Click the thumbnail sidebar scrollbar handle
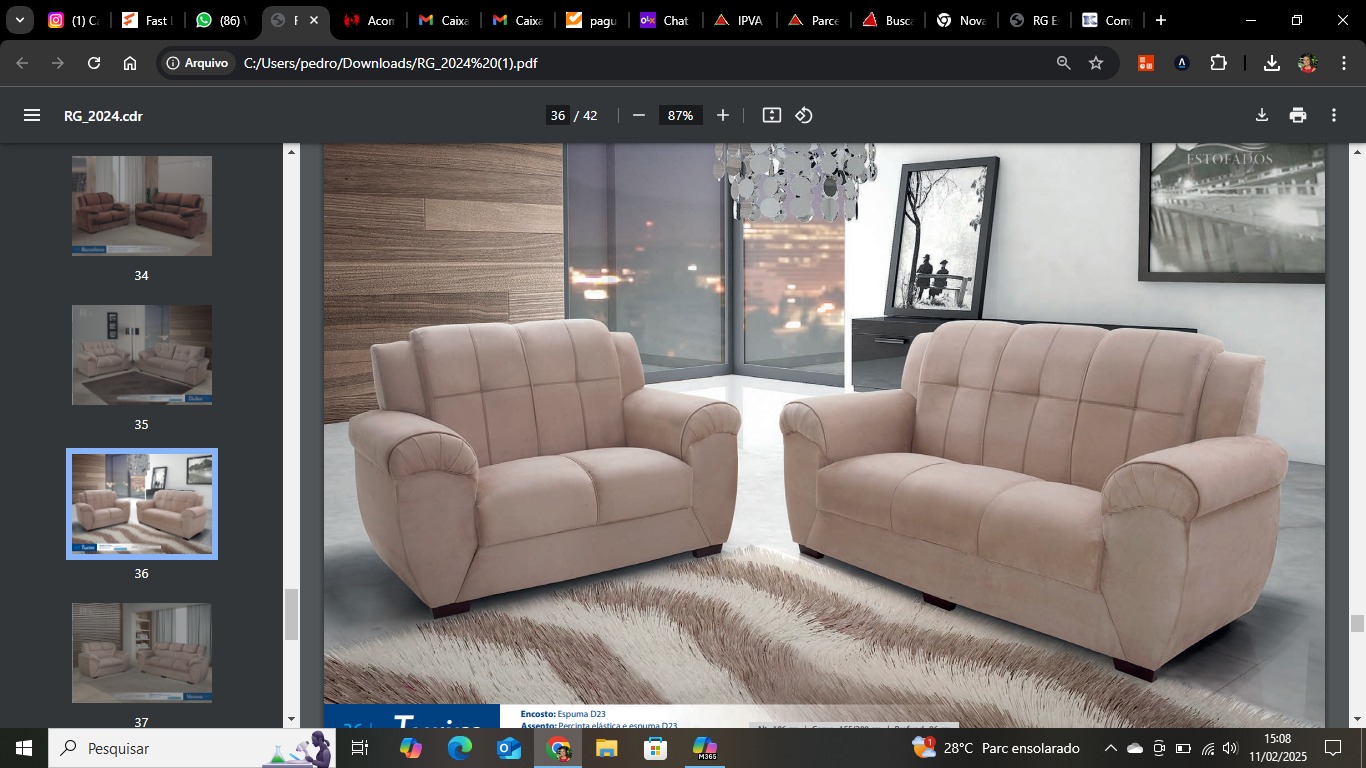The width and height of the screenshot is (1366, 768). 292,614
